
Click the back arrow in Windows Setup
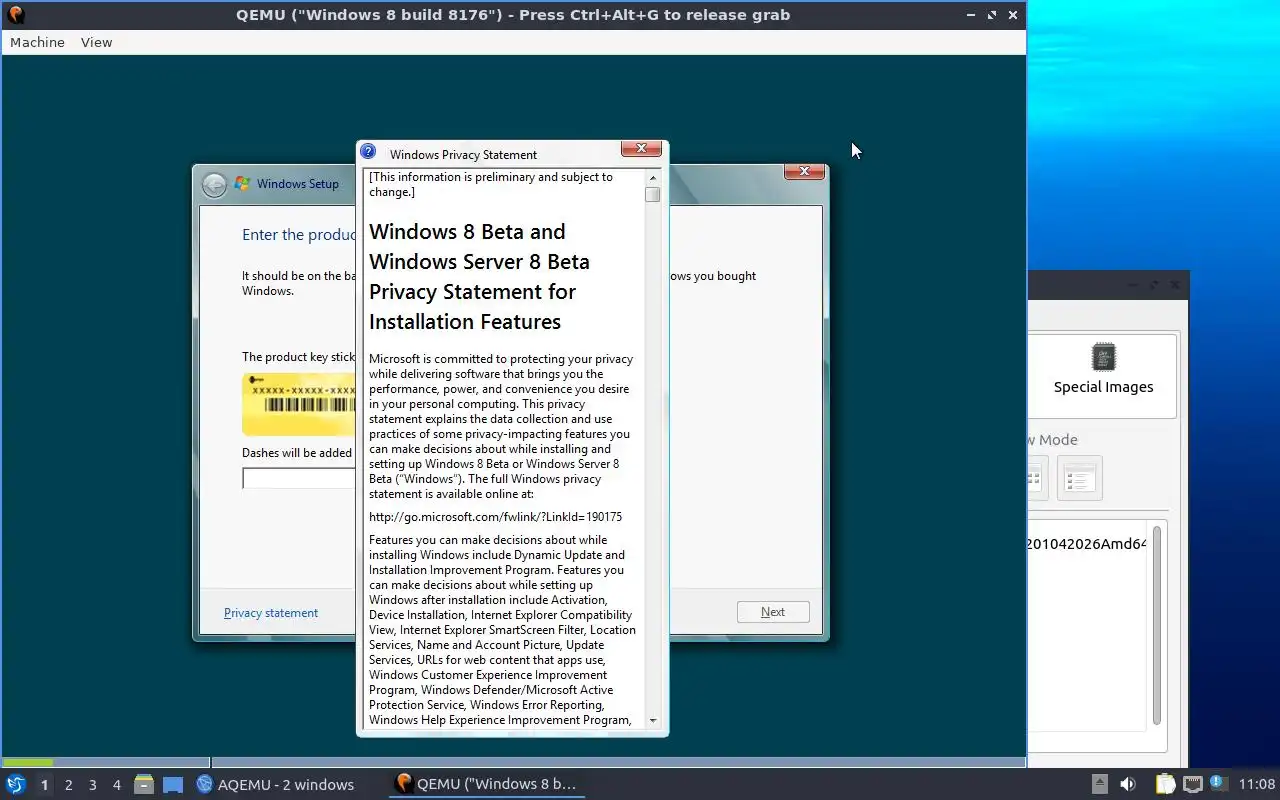[214, 184]
